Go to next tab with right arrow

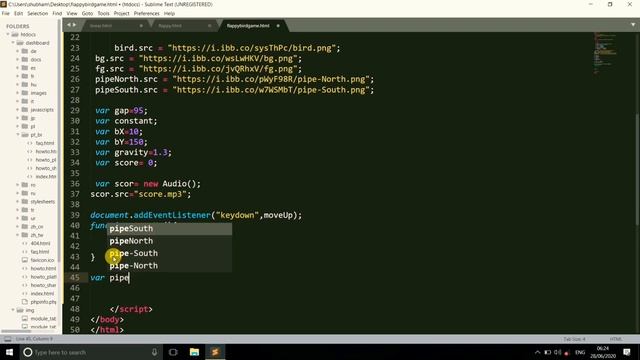[74, 25]
